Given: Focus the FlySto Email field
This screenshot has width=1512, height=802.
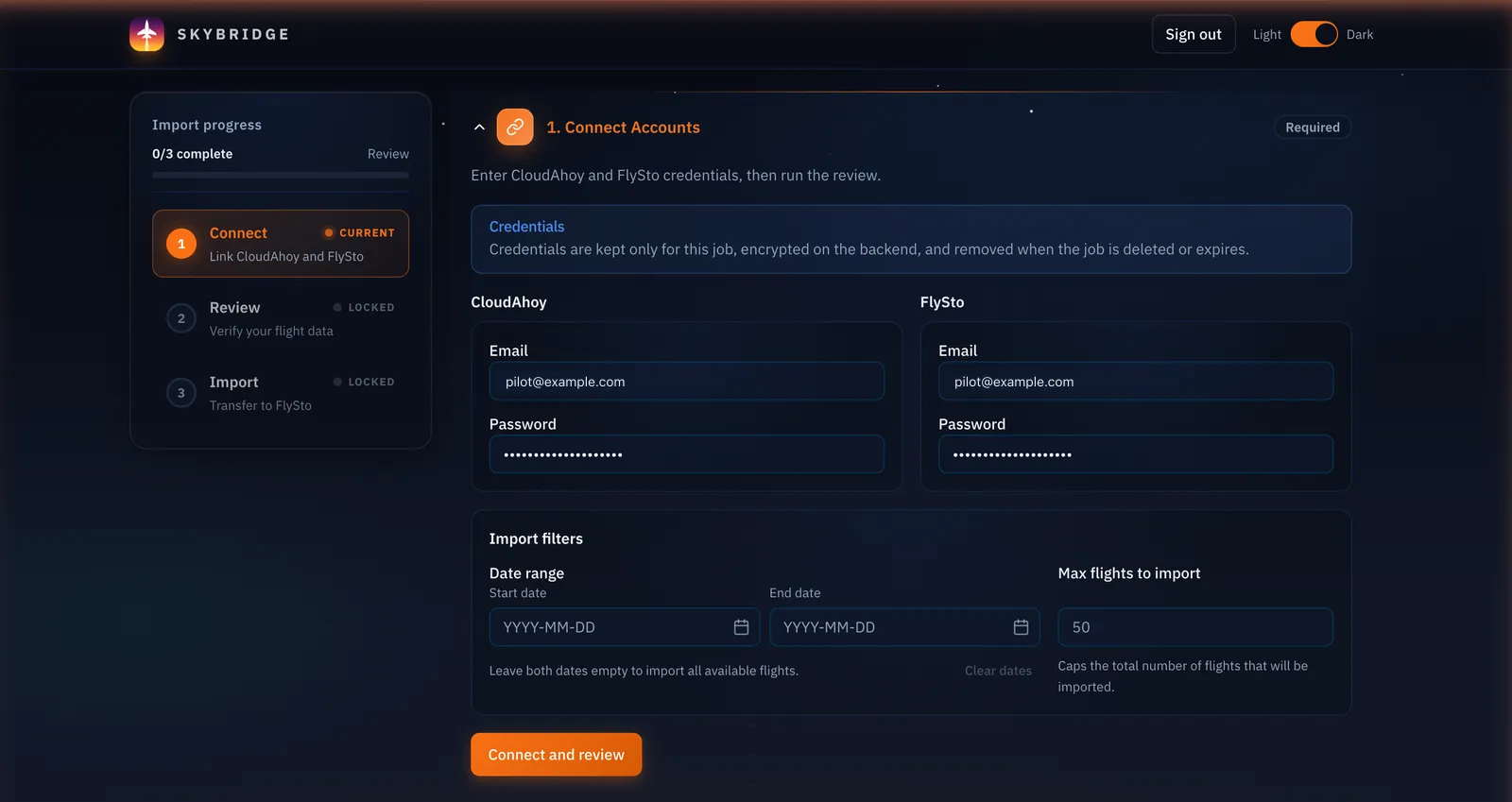Looking at the screenshot, I should tap(1136, 382).
